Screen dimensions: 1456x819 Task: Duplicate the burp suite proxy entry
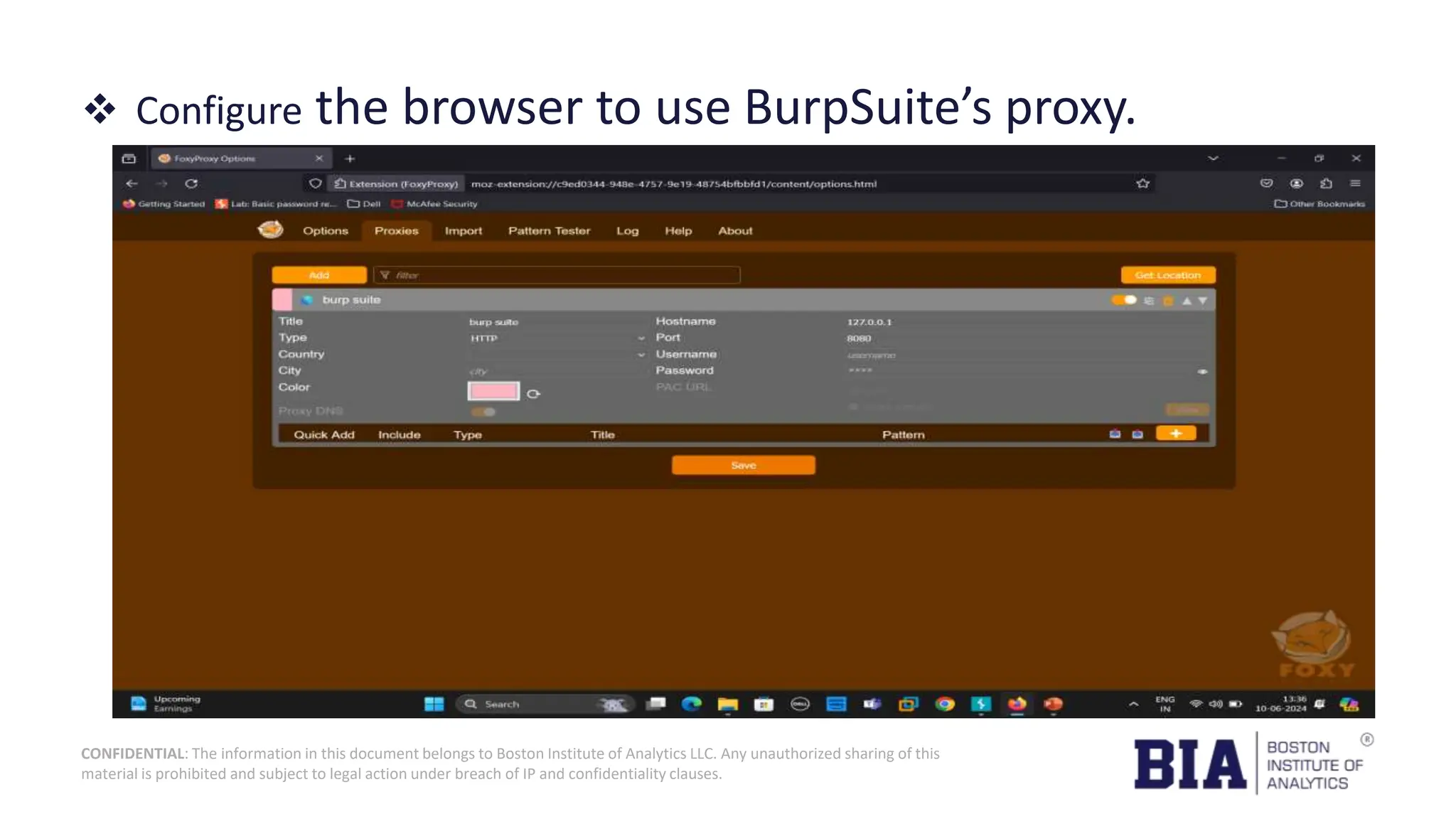[x=1149, y=301]
